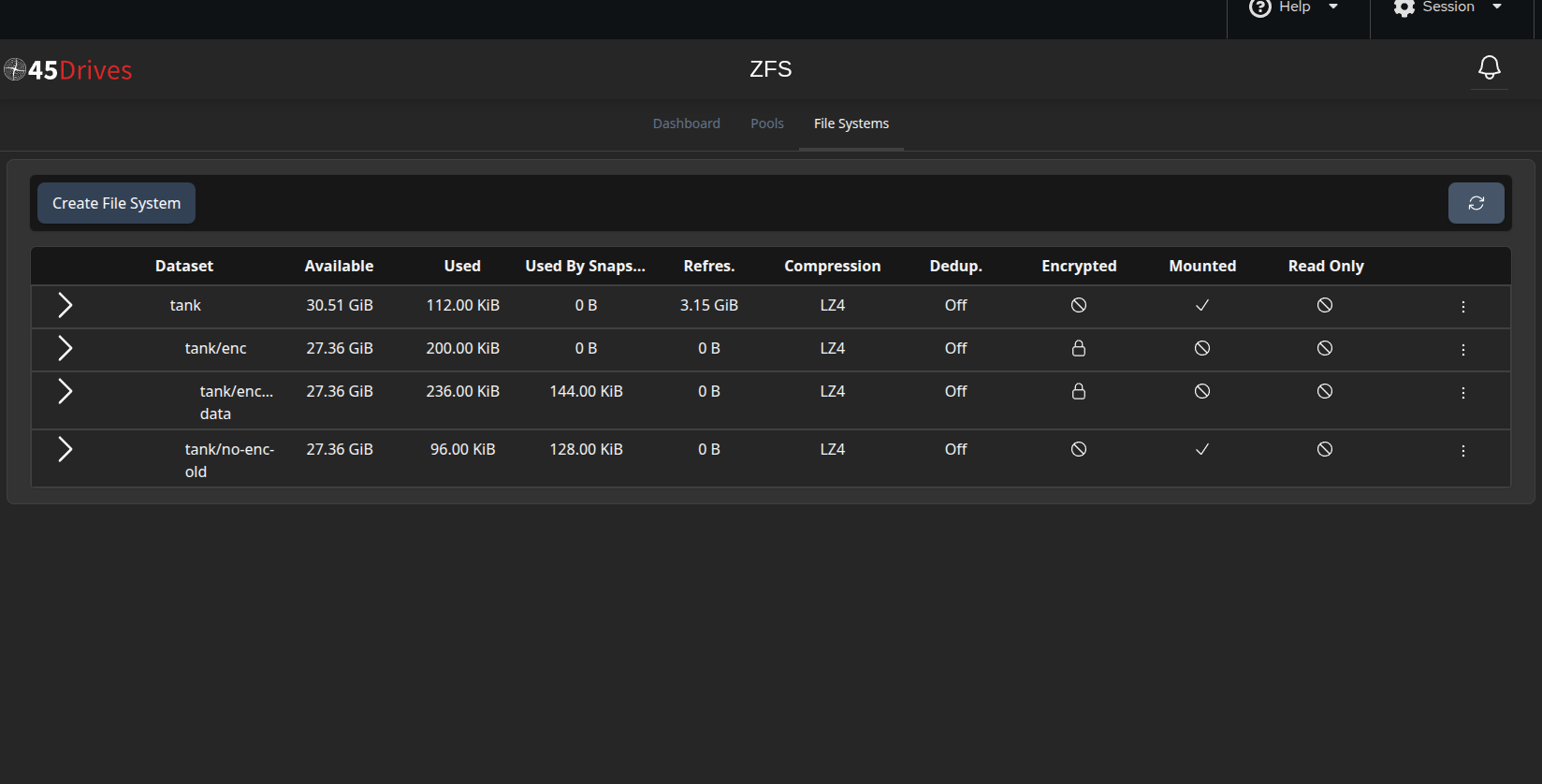
Task: Click the 45Drives logo
Action: [68, 70]
